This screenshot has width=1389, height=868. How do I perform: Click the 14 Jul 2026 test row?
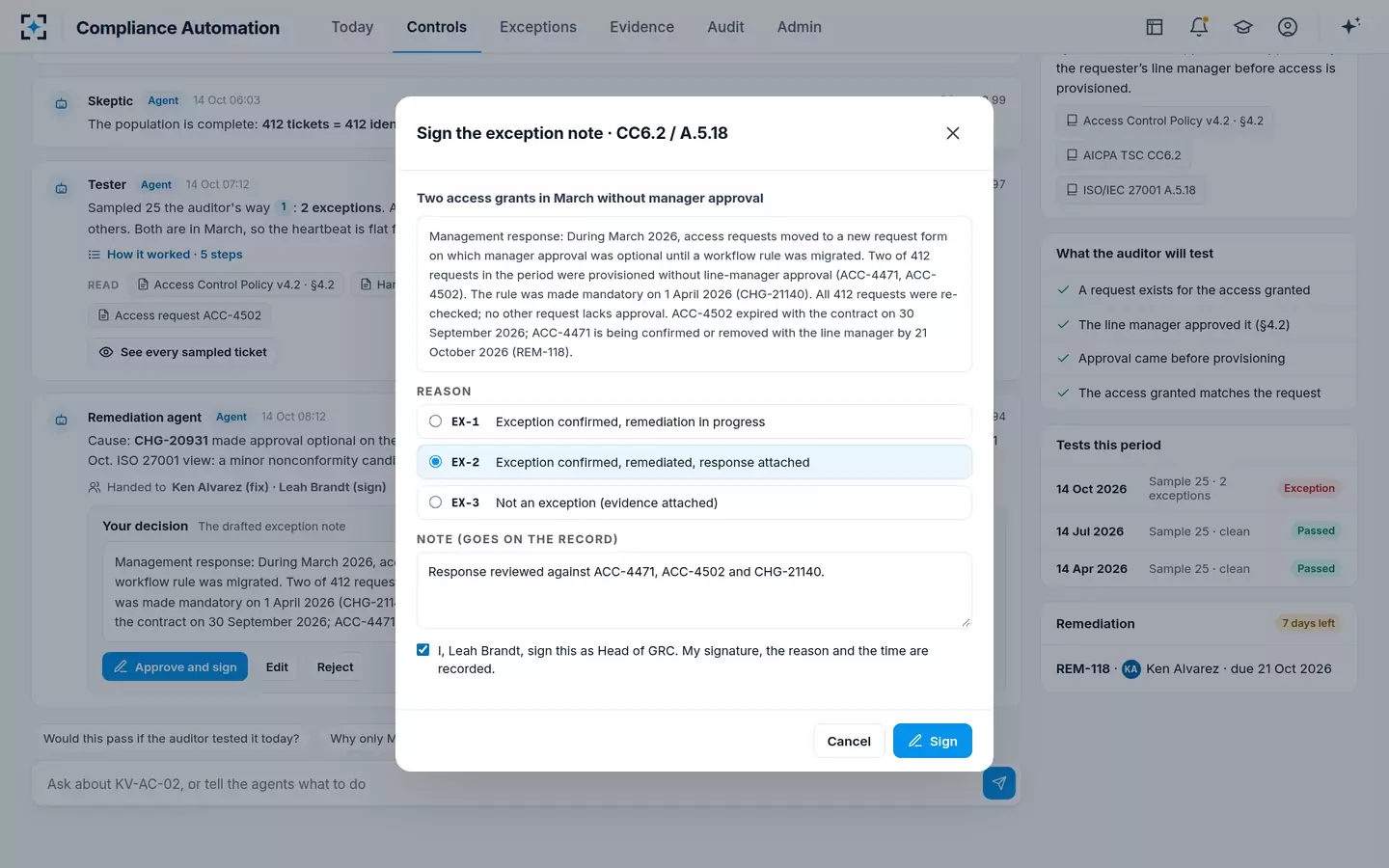tap(1199, 531)
